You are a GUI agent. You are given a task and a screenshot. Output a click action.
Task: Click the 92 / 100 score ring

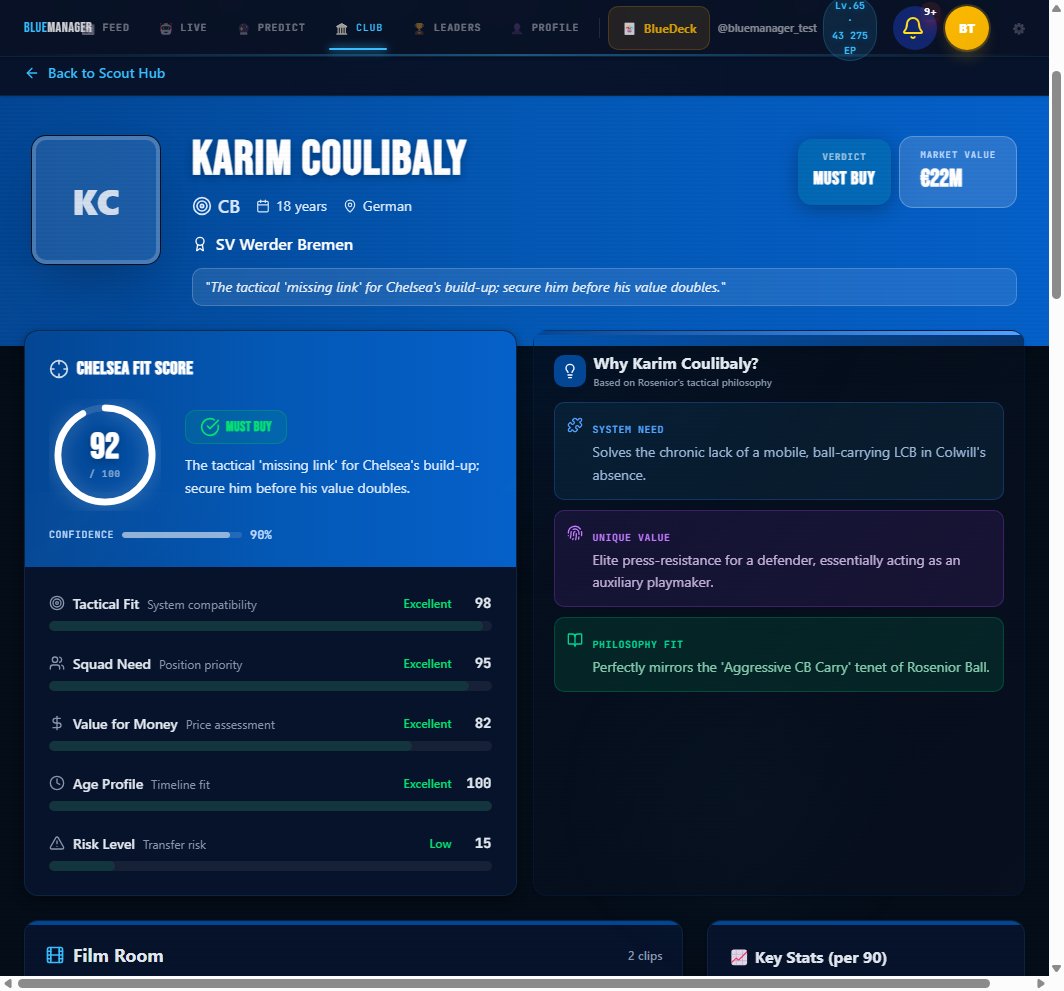[x=104, y=455]
